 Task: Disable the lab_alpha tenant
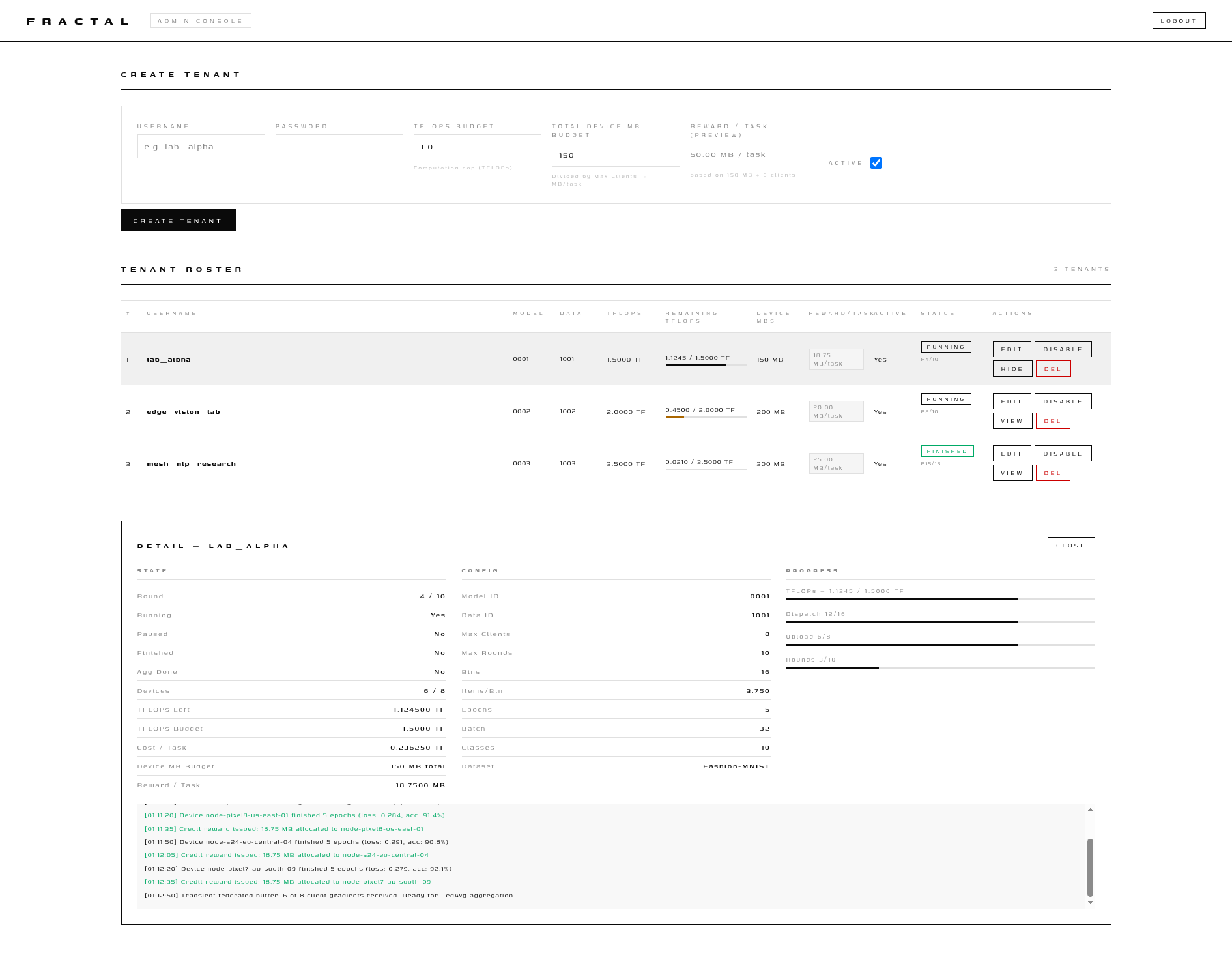(x=1063, y=349)
